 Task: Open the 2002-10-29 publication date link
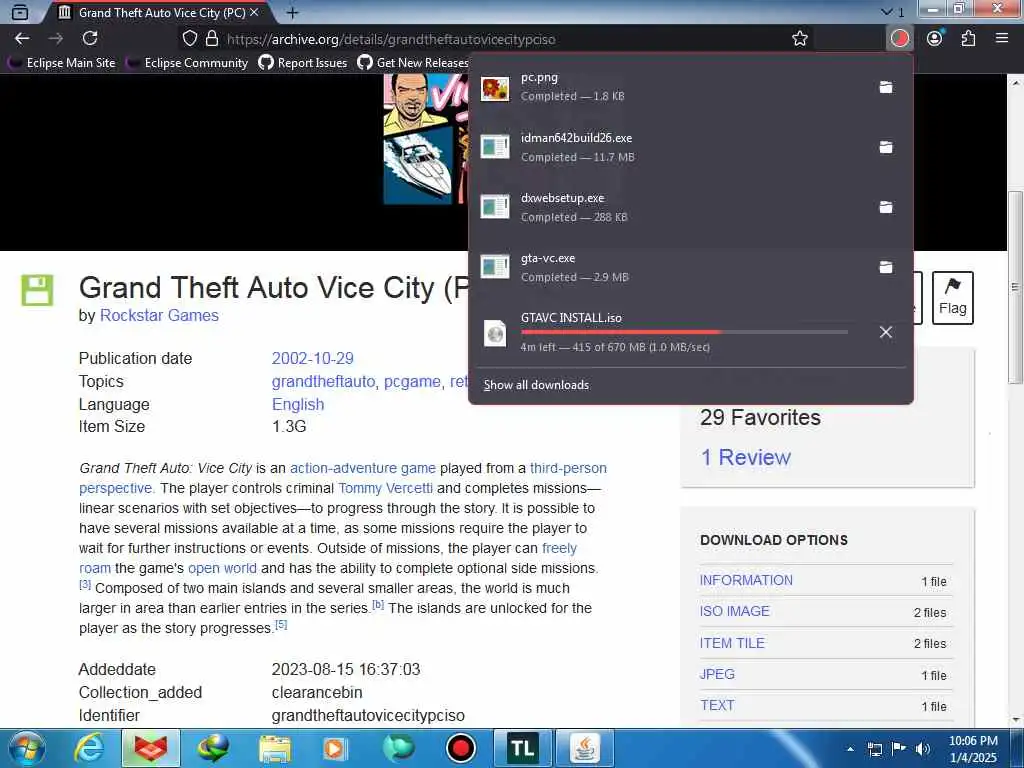[x=313, y=359]
